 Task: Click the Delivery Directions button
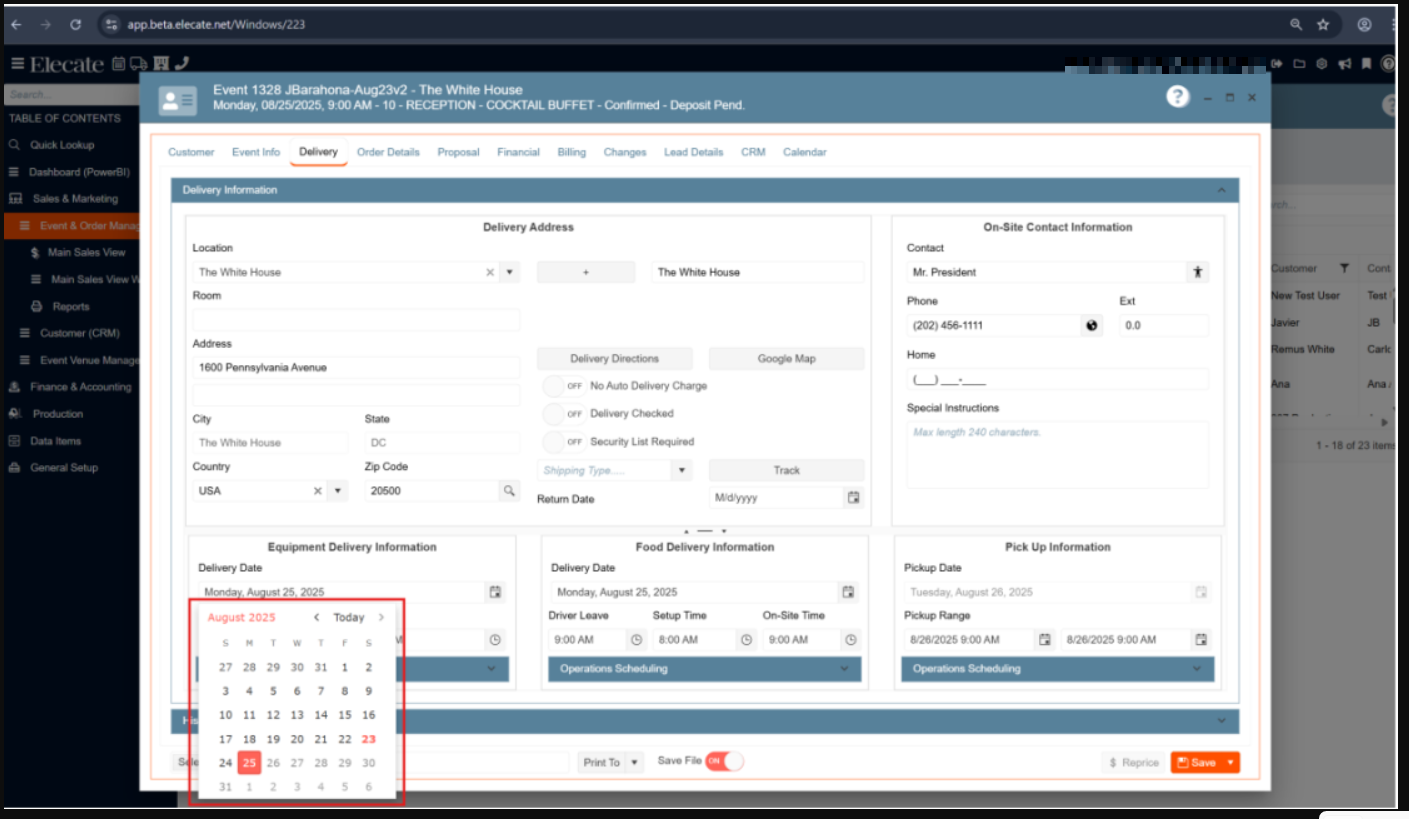pos(614,359)
